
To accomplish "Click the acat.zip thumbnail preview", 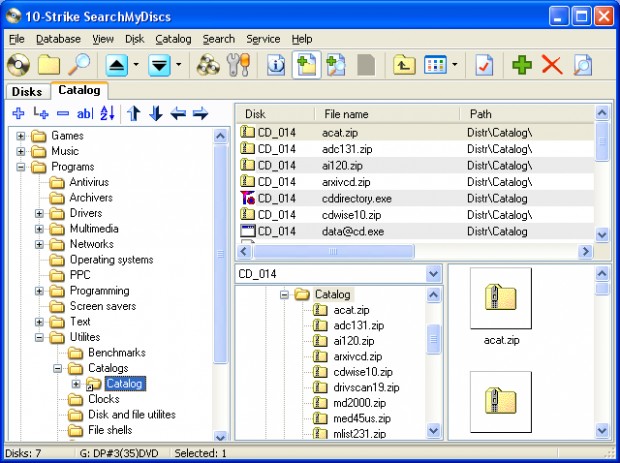I will [x=501, y=298].
